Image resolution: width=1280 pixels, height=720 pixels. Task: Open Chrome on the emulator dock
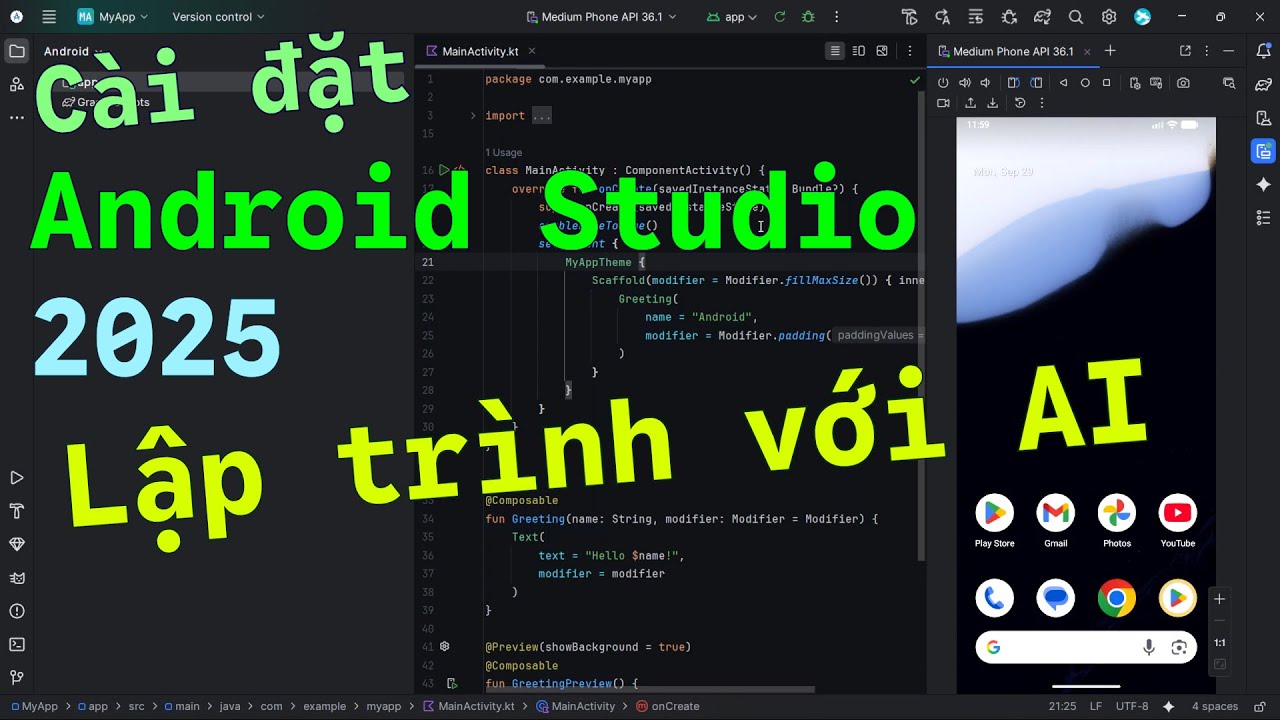tap(1117, 598)
